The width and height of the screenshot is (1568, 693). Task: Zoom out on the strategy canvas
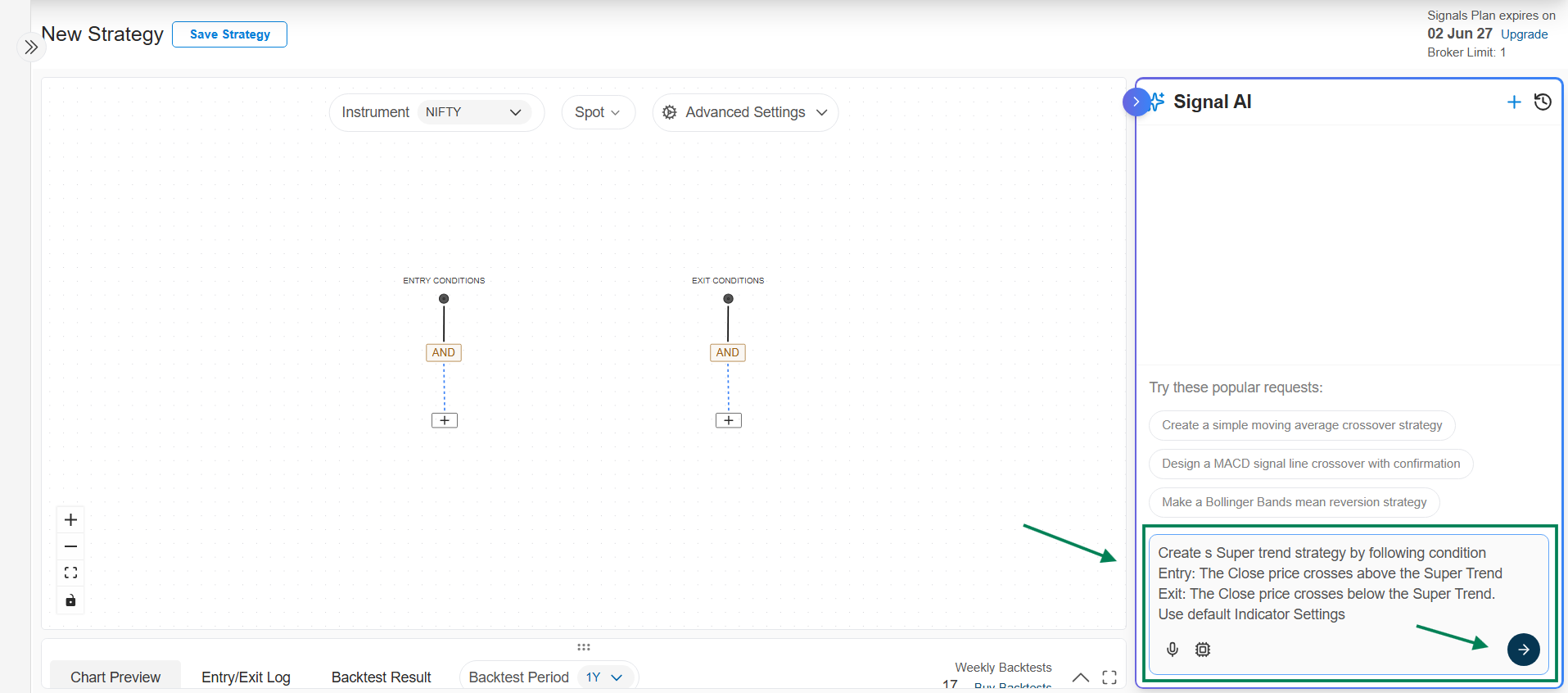[x=71, y=546]
